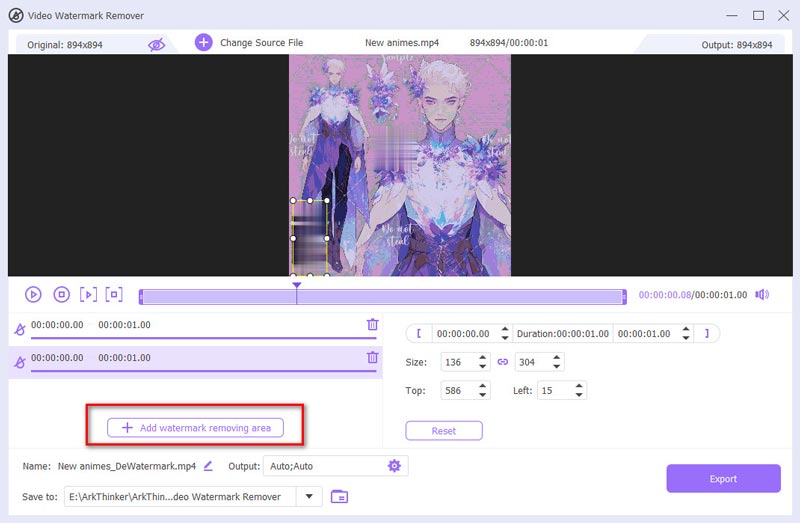
Task: Click the purple plus Change Source File icon
Action: 204,42
